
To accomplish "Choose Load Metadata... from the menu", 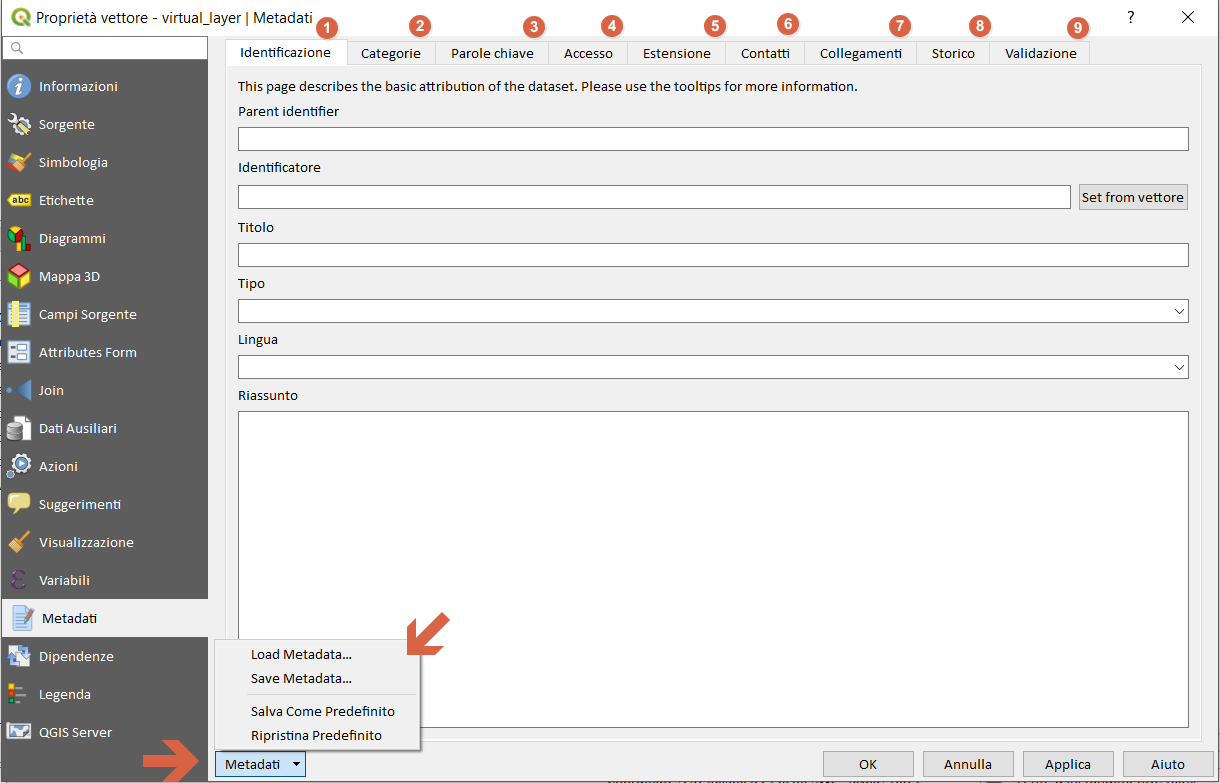I will click(301, 655).
